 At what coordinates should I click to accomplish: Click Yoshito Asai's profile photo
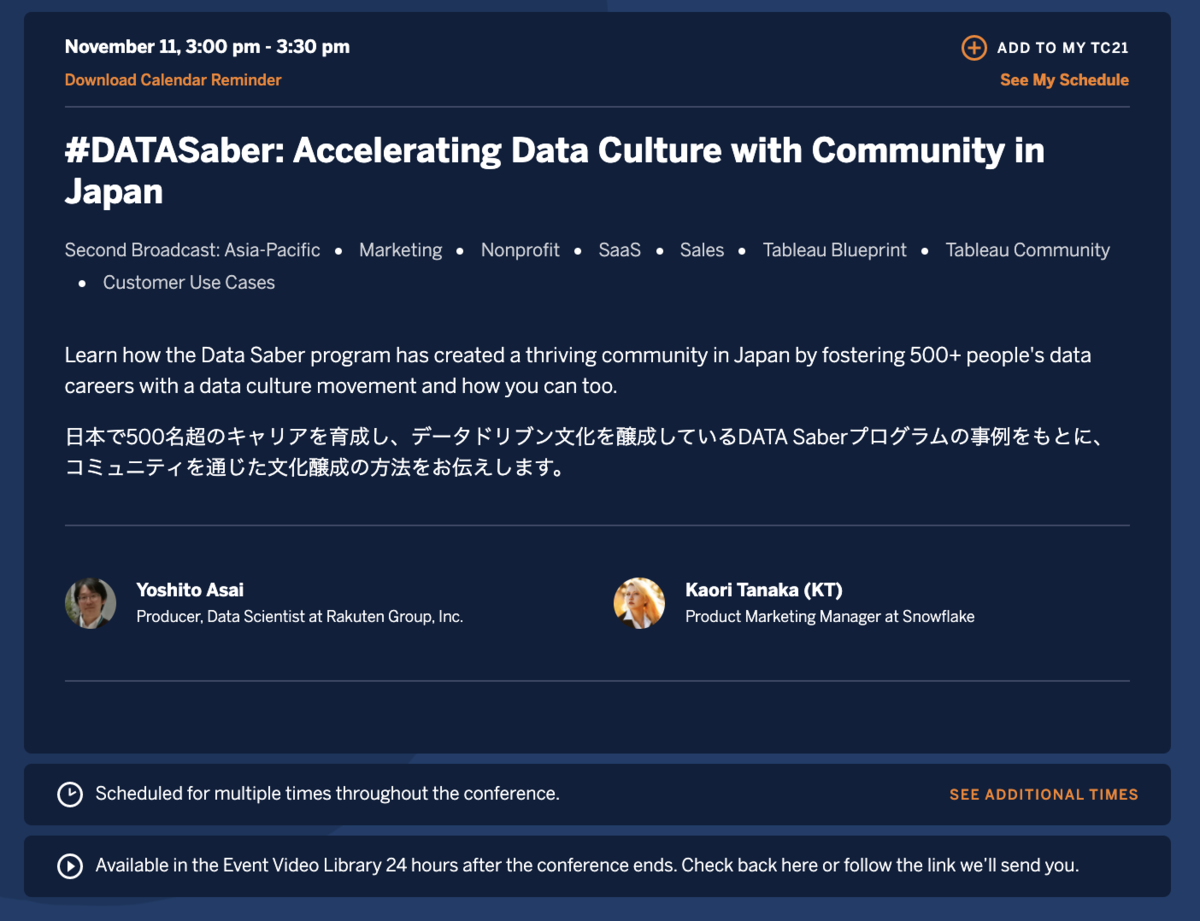(x=90, y=603)
